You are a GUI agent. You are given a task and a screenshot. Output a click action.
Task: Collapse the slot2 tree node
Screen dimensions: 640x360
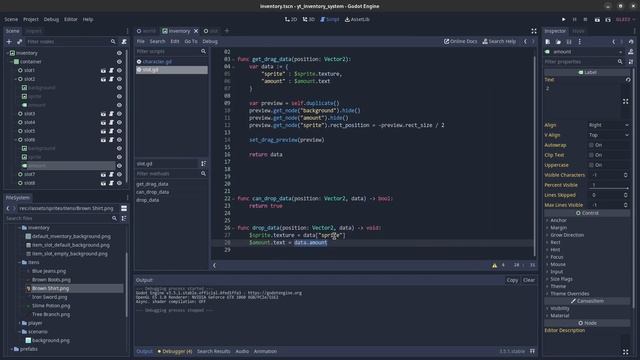(x=16, y=79)
